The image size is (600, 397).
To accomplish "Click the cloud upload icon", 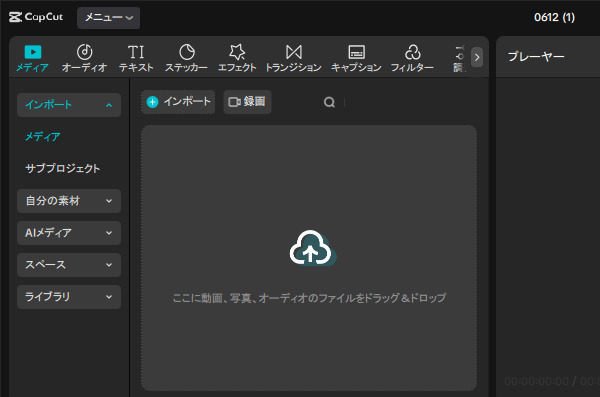I will coord(312,248).
